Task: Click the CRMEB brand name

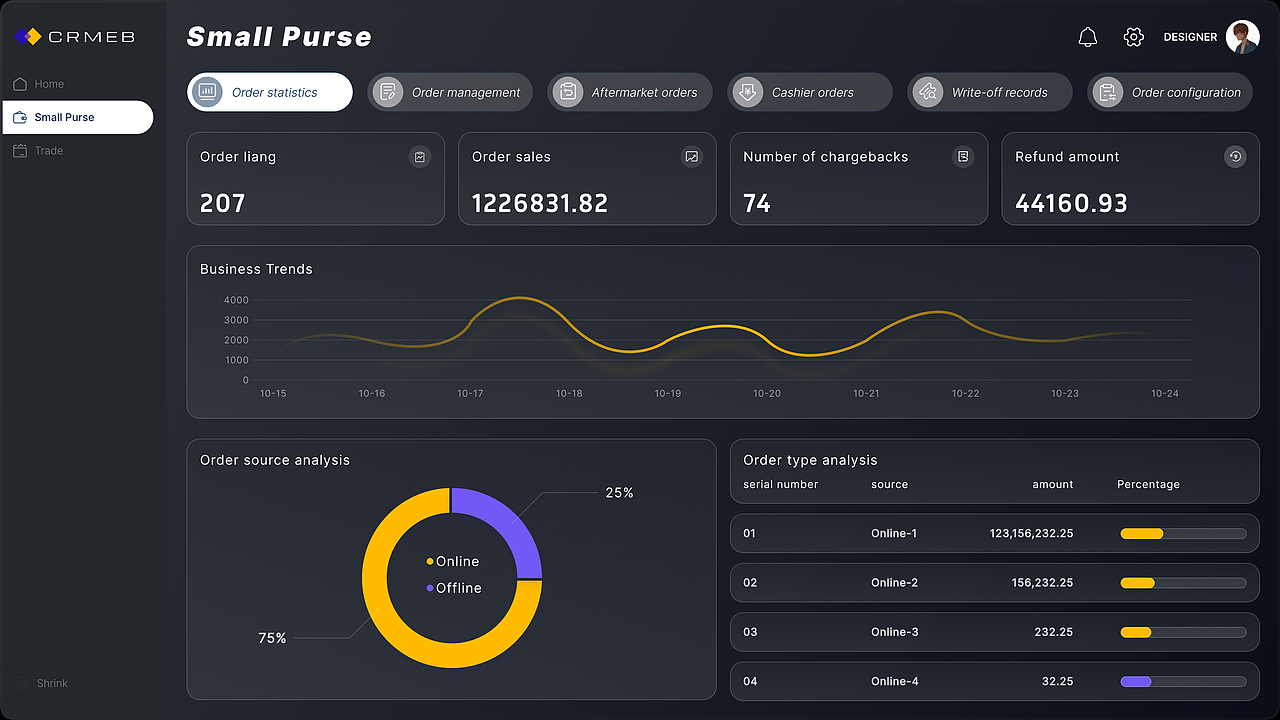Action: 91,37
